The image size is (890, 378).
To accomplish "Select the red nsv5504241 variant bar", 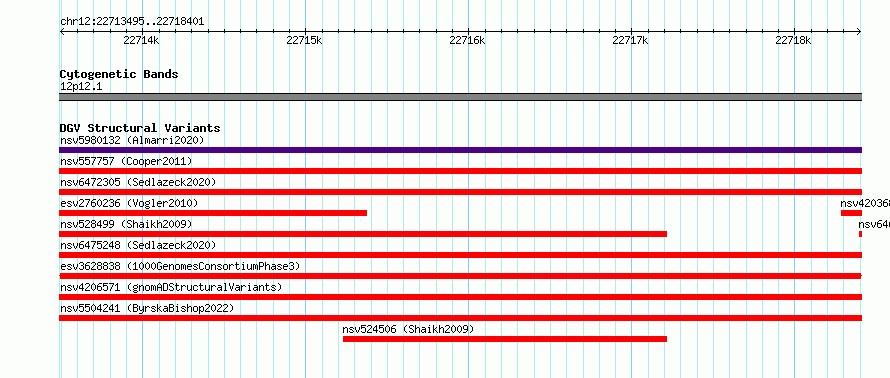I will (x=460, y=318).
